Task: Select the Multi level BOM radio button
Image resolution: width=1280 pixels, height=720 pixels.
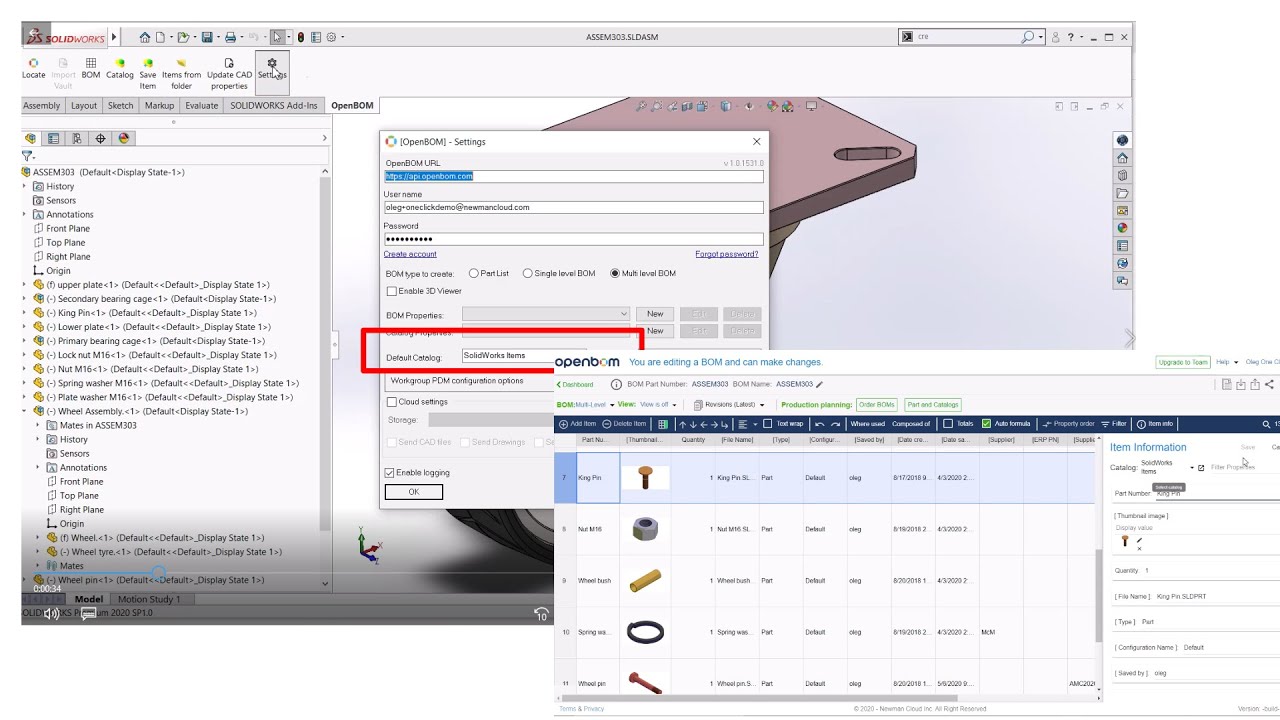Action: pos(615,274)
